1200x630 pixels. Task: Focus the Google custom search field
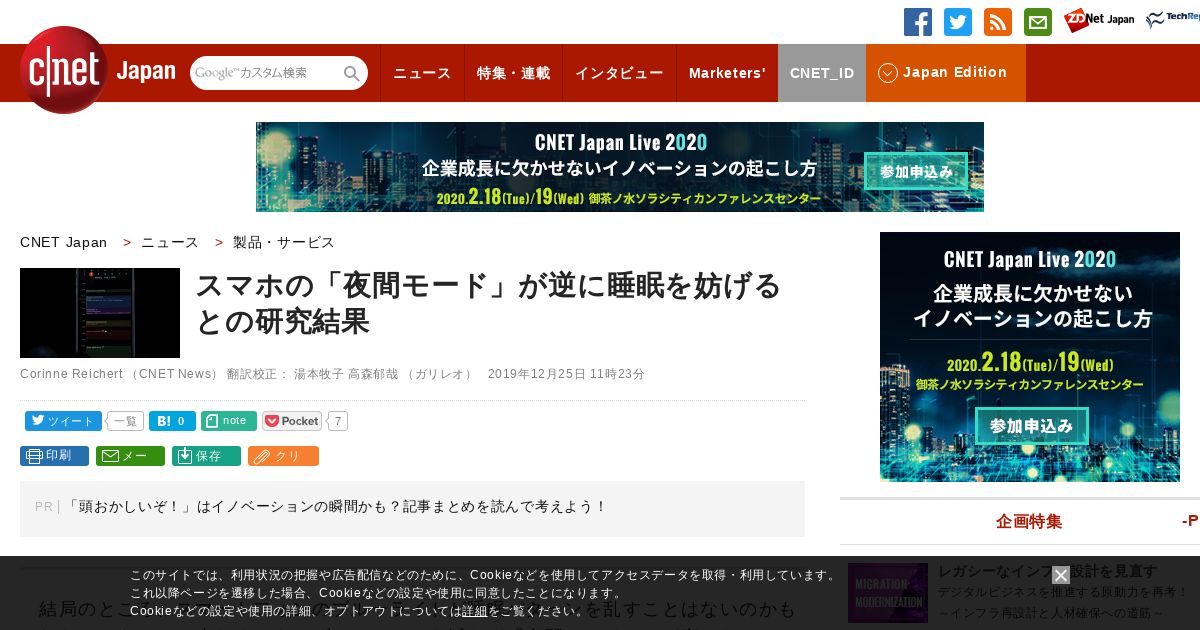(266, 73)
